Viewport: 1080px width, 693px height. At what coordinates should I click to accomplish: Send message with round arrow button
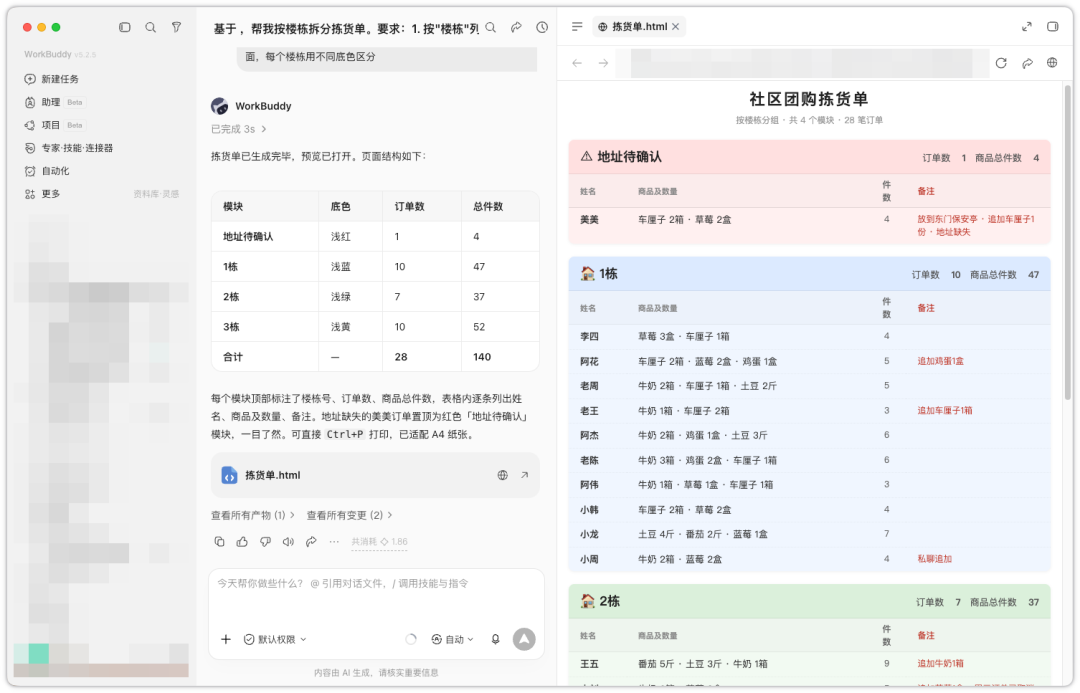coord(524,639)
